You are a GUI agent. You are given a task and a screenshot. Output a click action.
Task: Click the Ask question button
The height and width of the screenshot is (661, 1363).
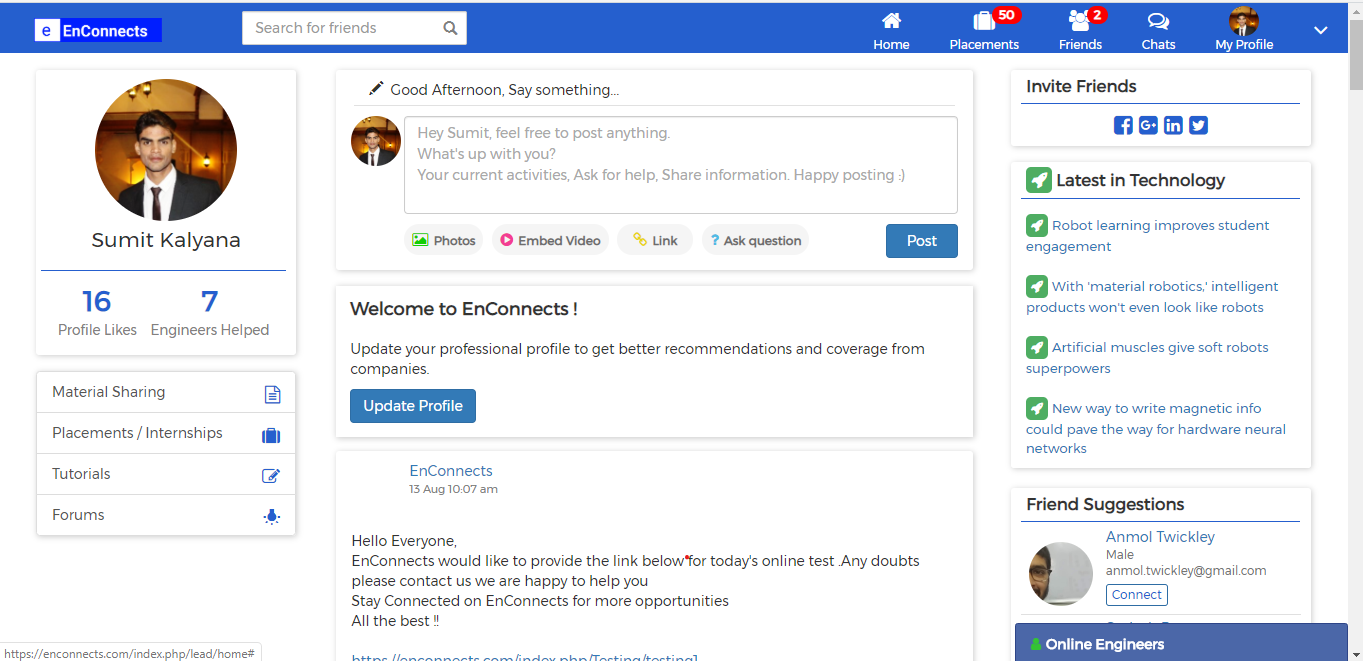pyautogui.click(x=755, y=240)
